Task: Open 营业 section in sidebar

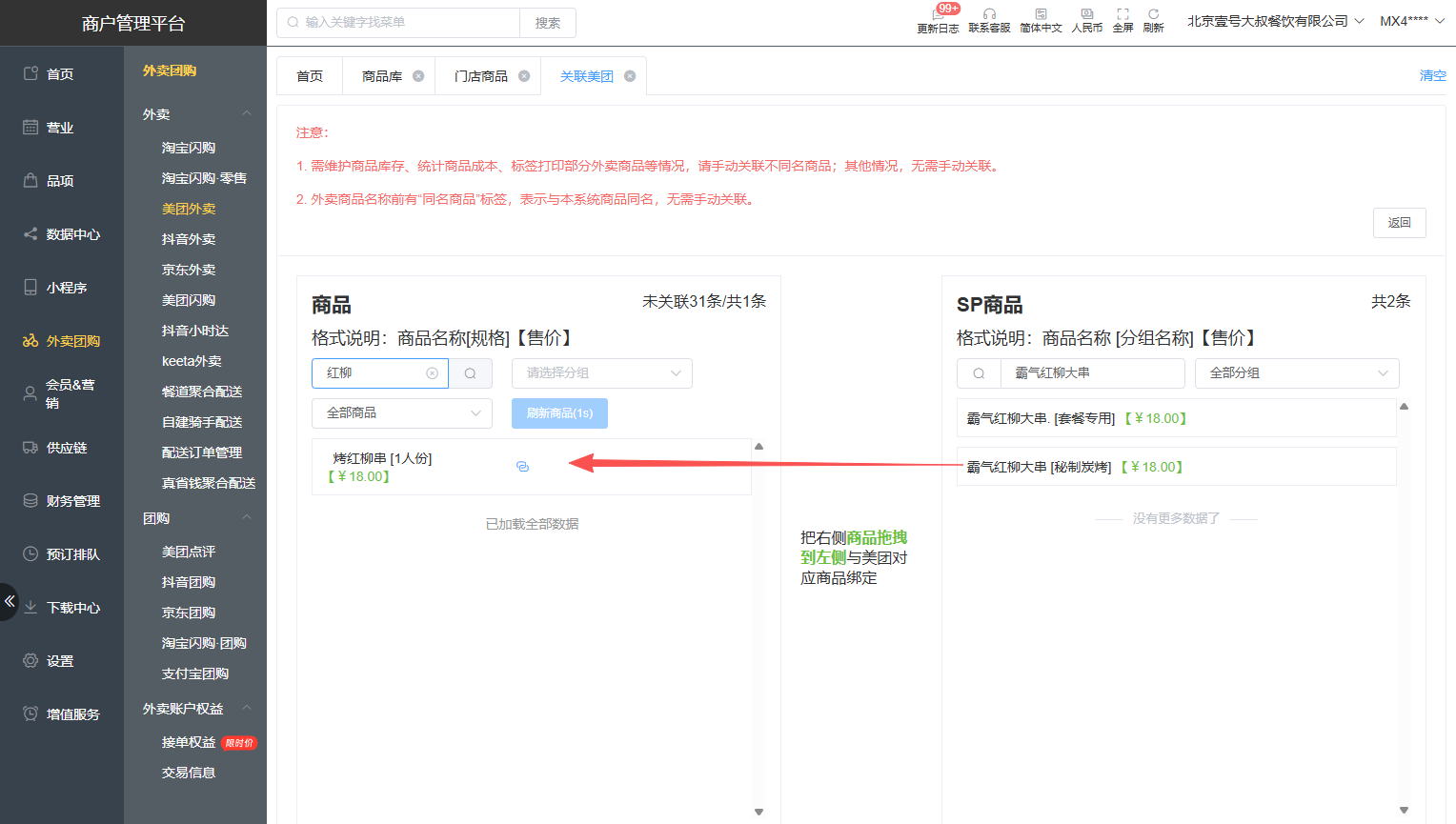Action: [x=60, y=127]
